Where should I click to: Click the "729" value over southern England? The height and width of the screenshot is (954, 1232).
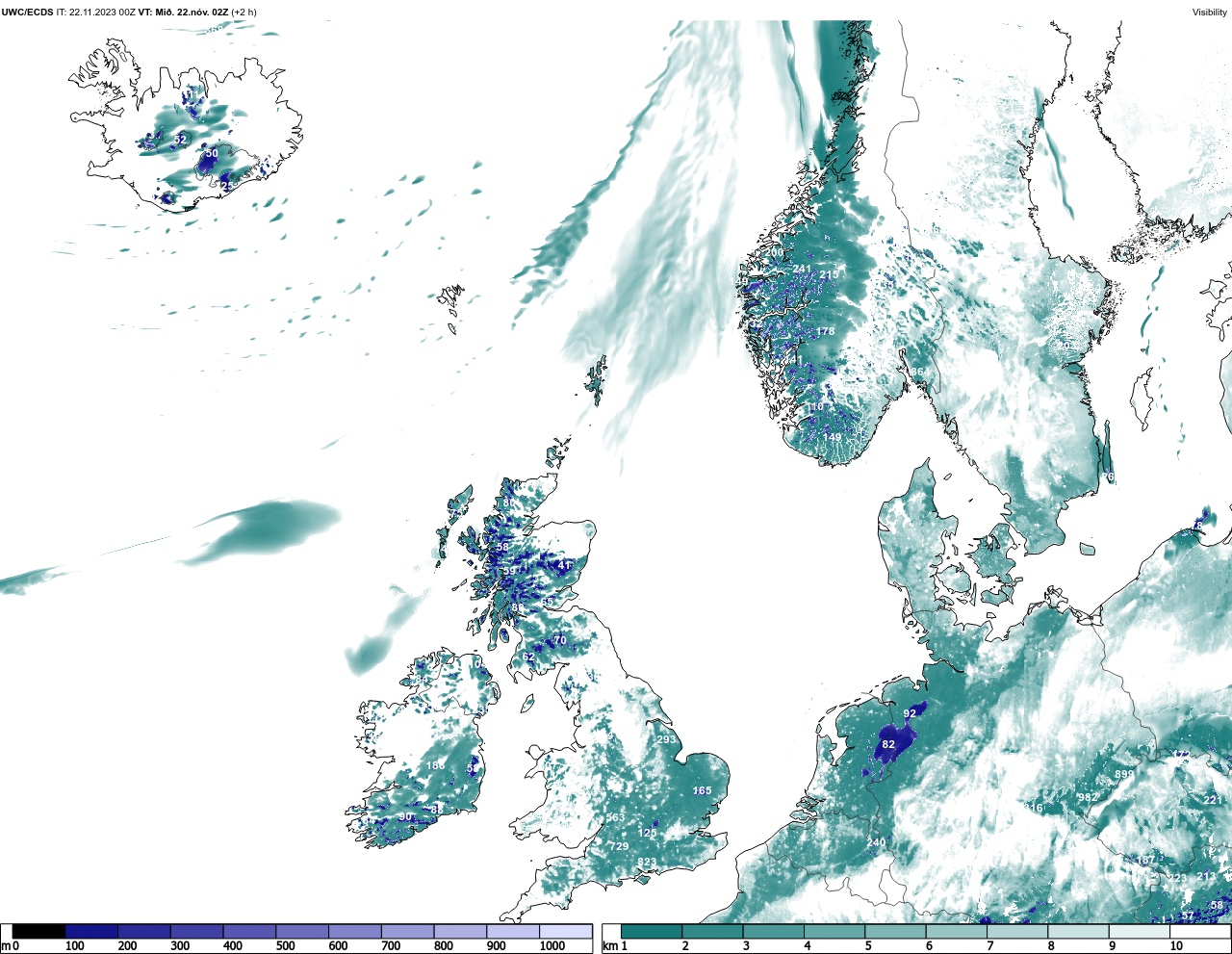(x=619, y=846)
